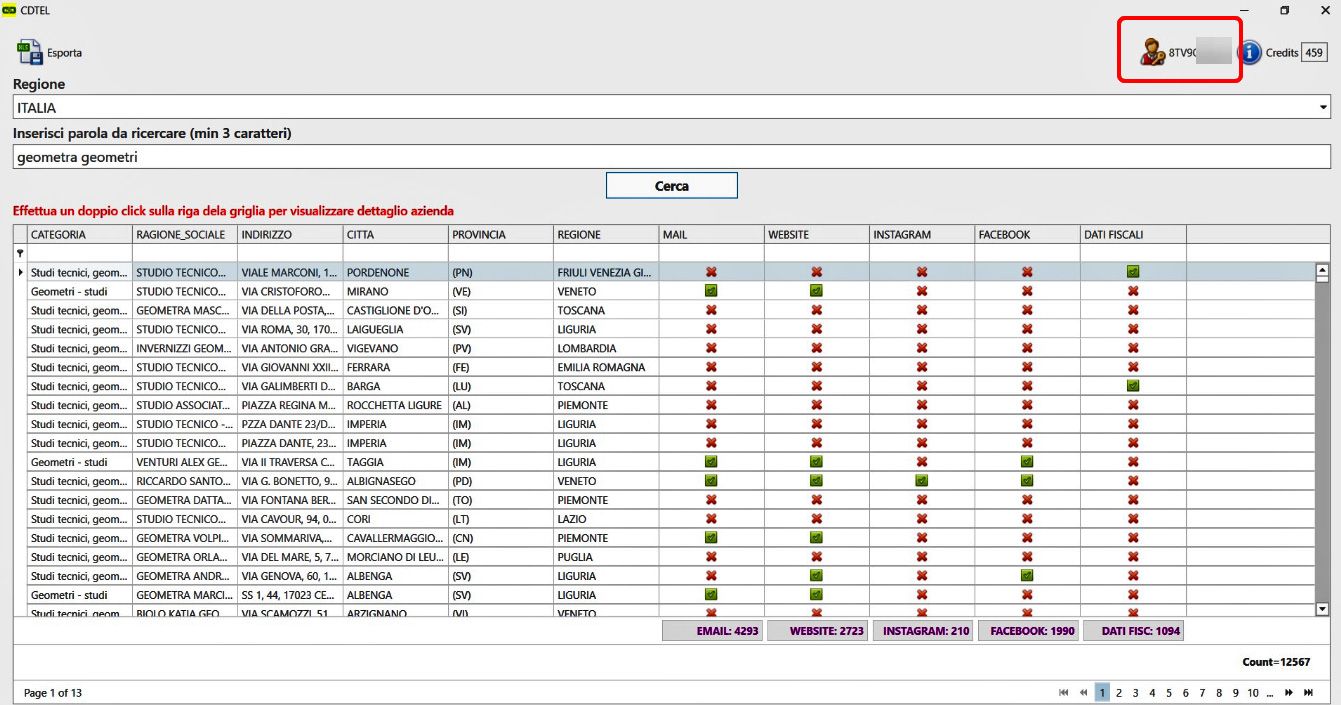Click red DATI FISCALI cross in ROCCHETTA LIGURE row

coord(1133,405)
